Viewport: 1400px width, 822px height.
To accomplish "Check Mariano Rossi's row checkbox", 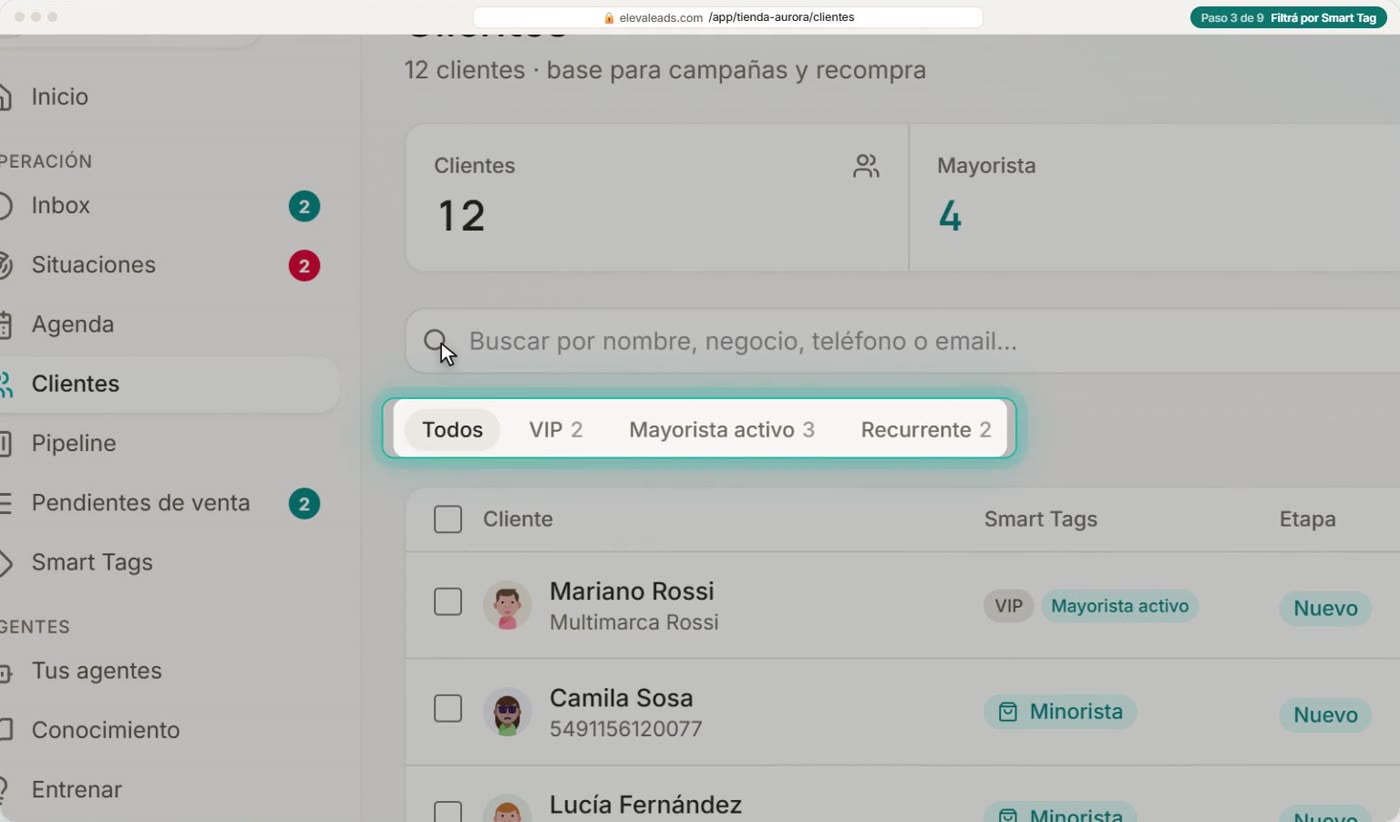I will [x=448, y=602].
